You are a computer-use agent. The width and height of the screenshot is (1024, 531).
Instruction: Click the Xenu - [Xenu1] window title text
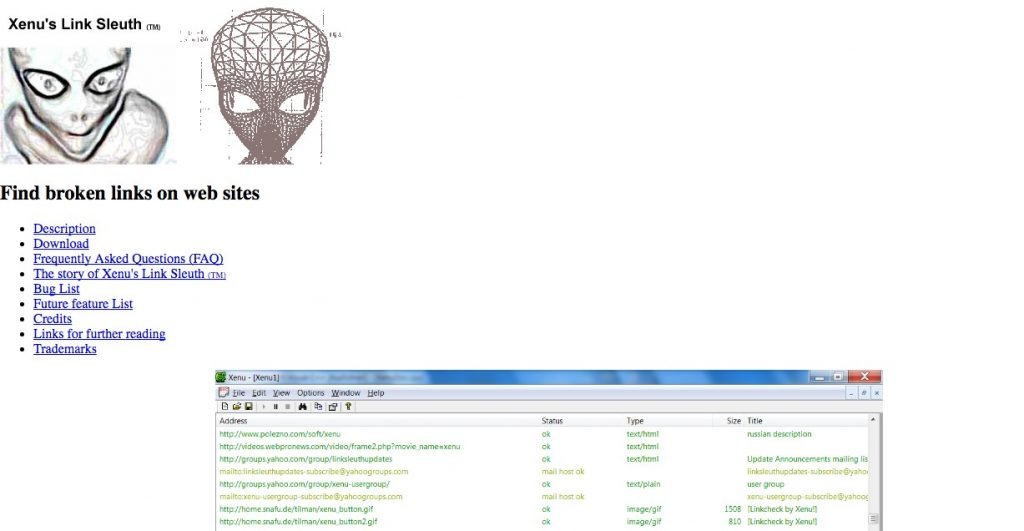(x=253, y=378)
